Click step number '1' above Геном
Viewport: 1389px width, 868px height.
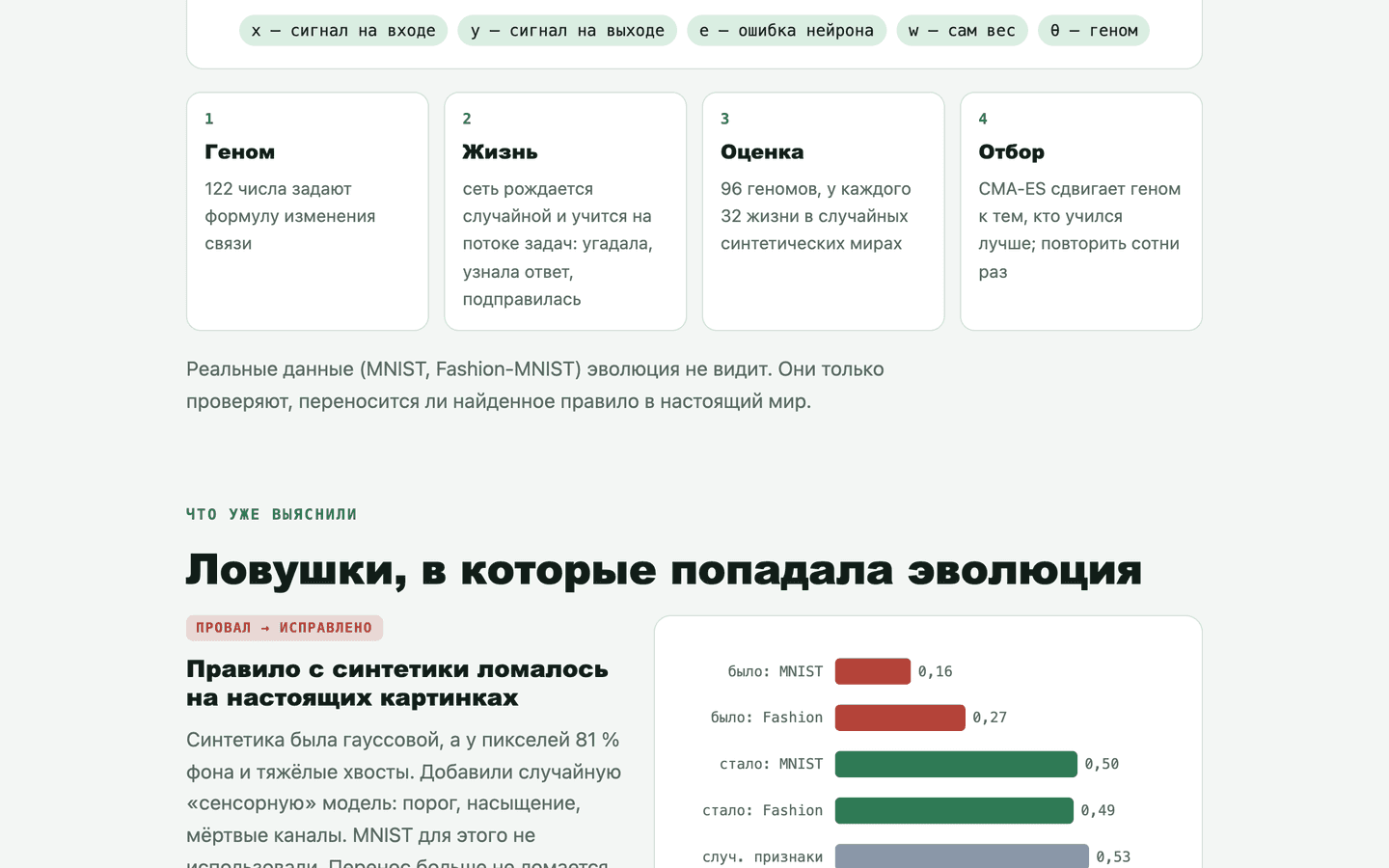(x=209, y=119)
